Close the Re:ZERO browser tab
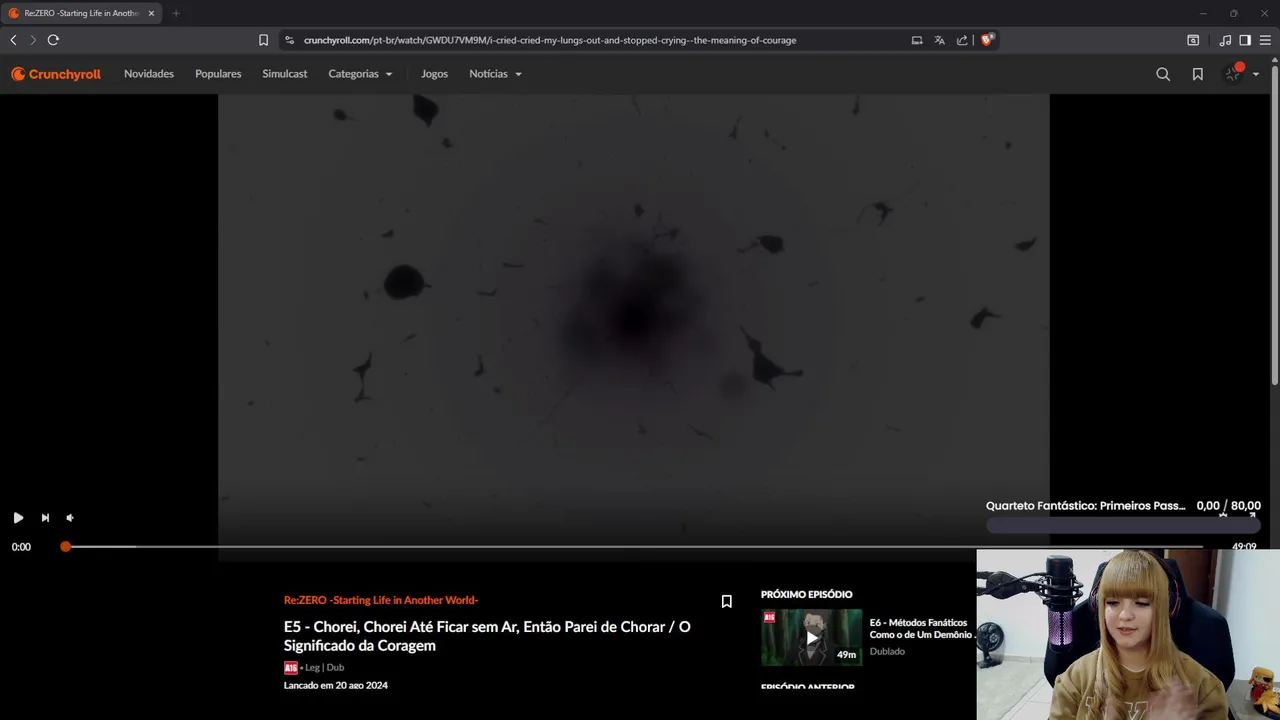 [x=151, y=13]
